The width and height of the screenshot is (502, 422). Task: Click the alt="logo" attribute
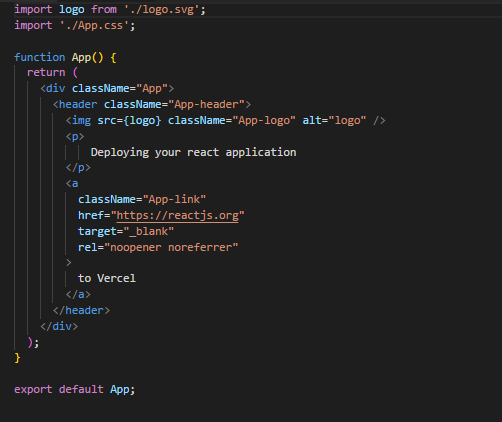click(334, 121)
